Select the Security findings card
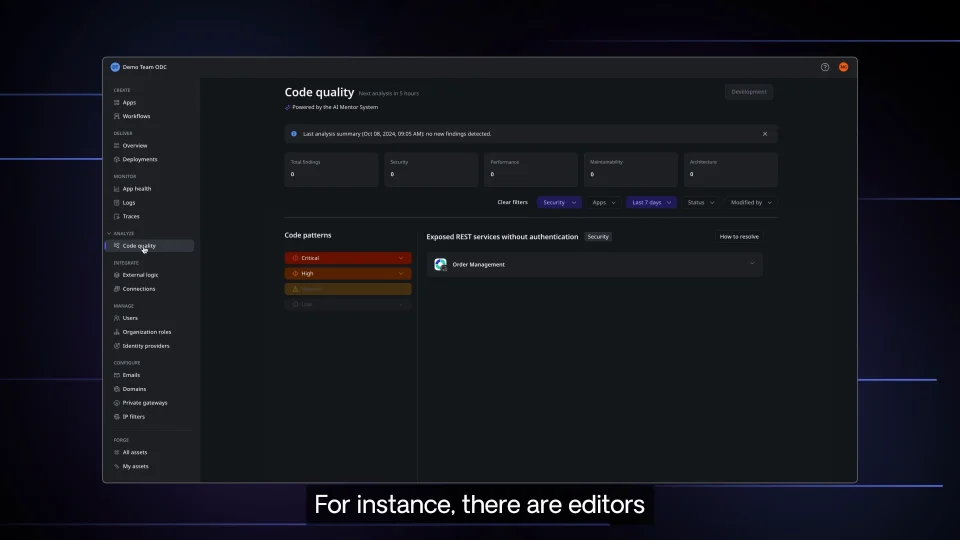The width and height of the screenshot is (960, 540). [x=431, y=170]
